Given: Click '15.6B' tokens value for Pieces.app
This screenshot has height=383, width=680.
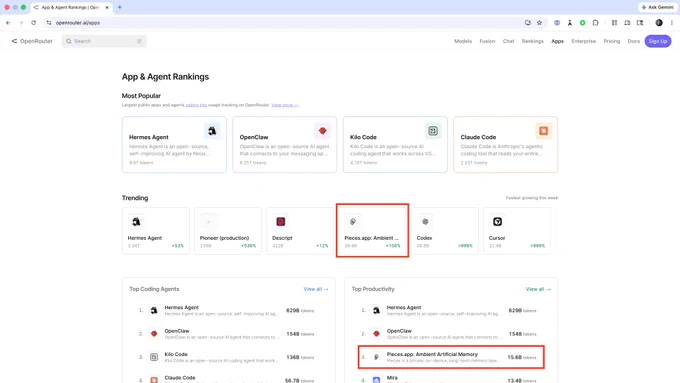Looking at the screenshot, I should click(x=514, y=357).
